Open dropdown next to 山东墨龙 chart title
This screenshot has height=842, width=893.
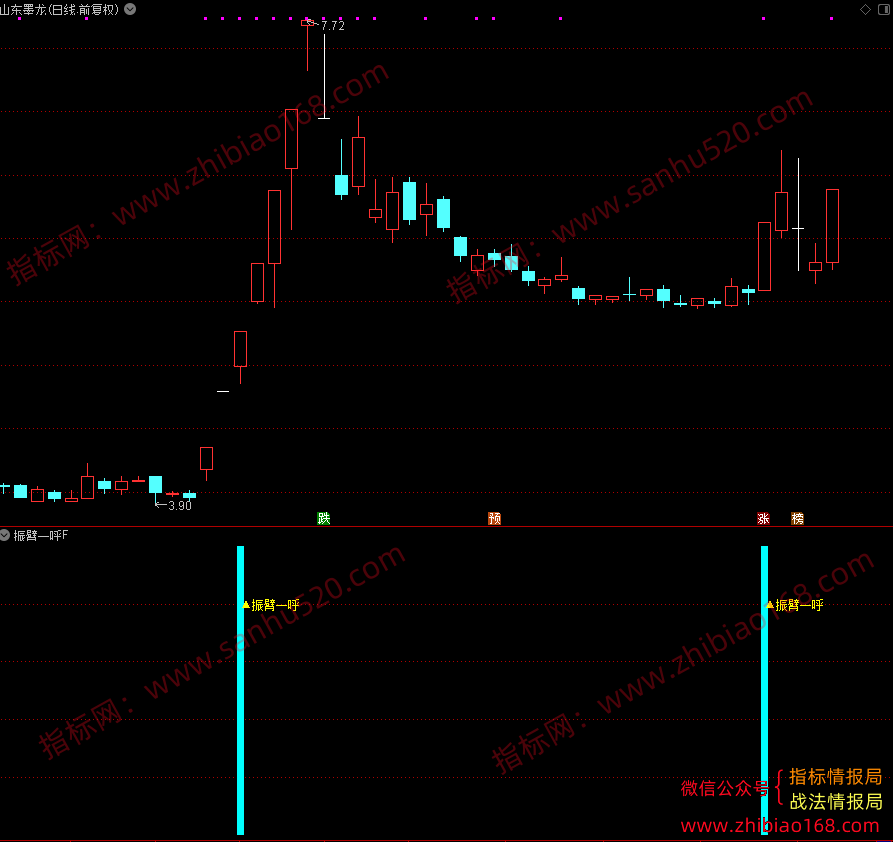tap(130, 9)
